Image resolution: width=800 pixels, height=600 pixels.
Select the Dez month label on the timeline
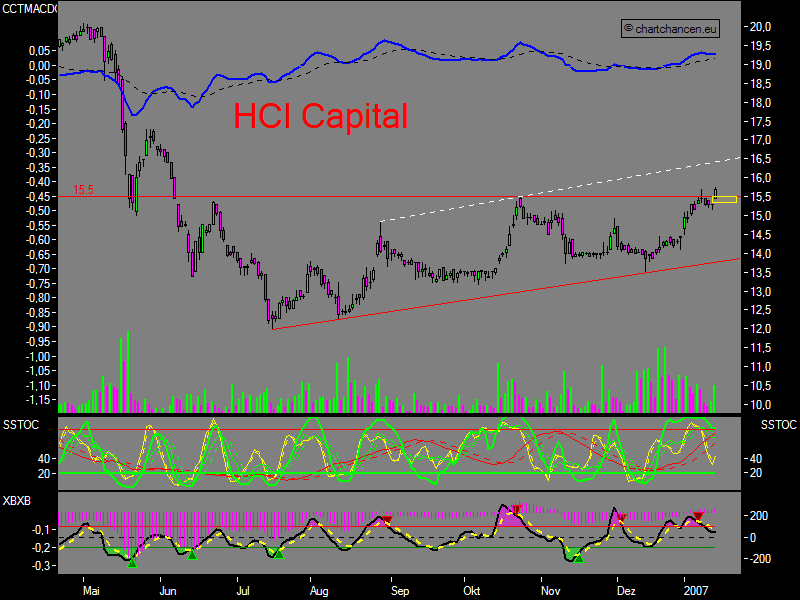click(625, 591)
